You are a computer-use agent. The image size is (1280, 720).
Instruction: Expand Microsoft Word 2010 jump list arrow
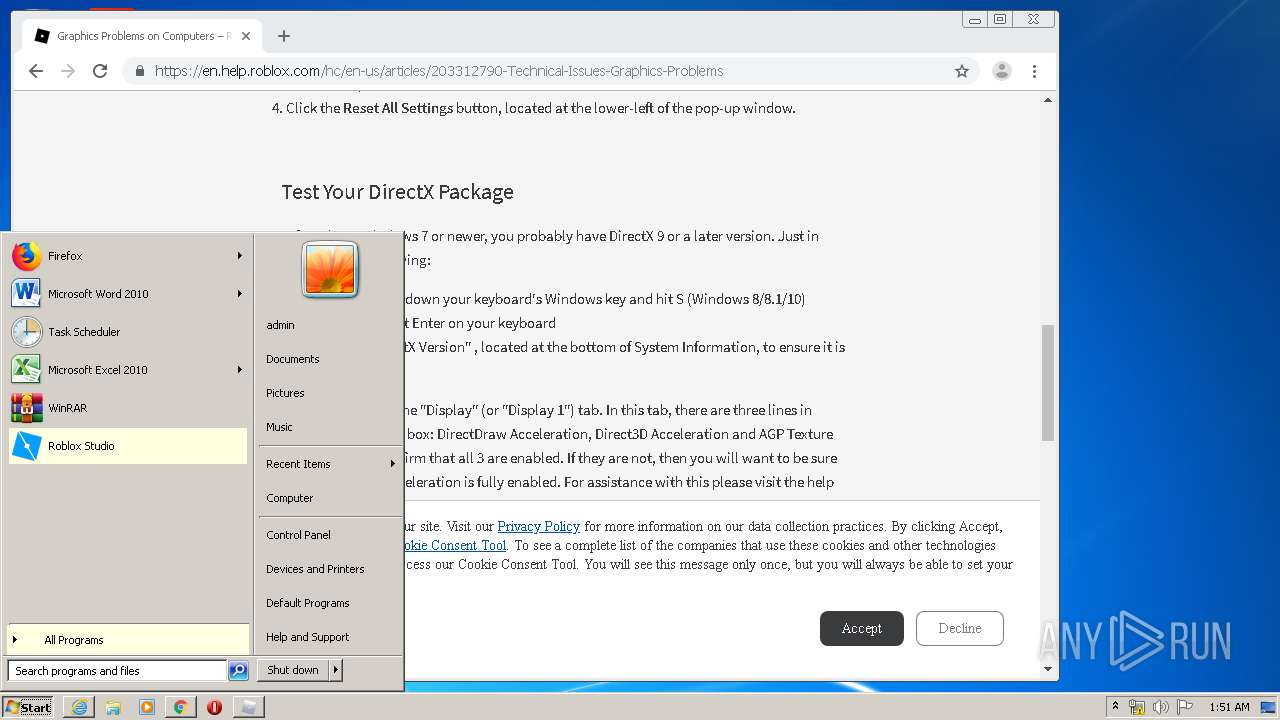239,294
